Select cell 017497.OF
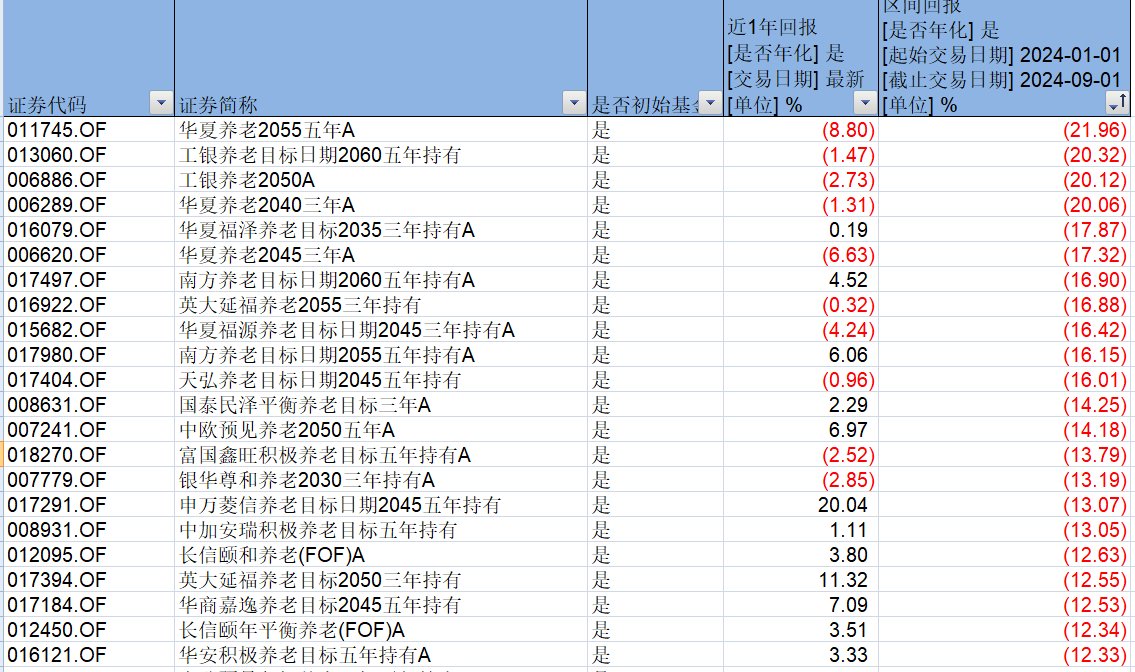Screen dimensions: 1135x672 coord(88,280)
